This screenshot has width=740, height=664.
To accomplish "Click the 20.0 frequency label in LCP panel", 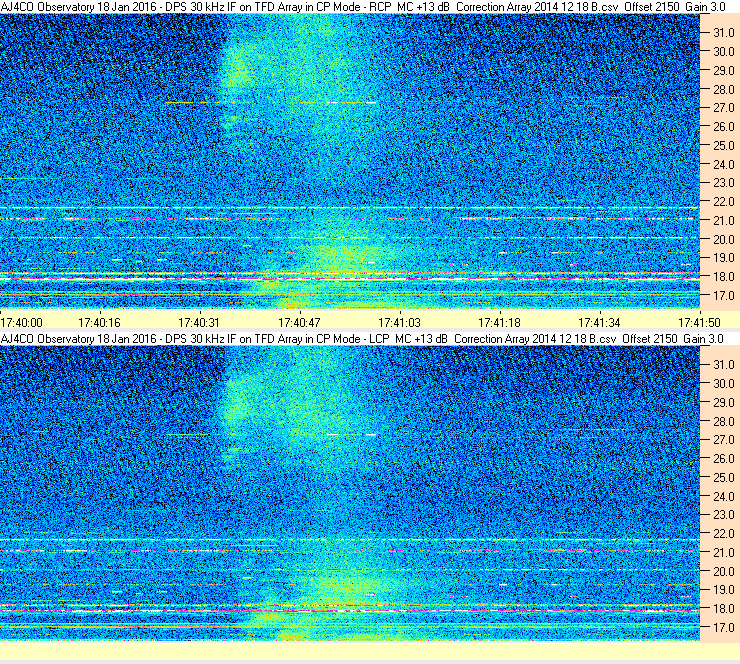I will (x=723, y=572).
